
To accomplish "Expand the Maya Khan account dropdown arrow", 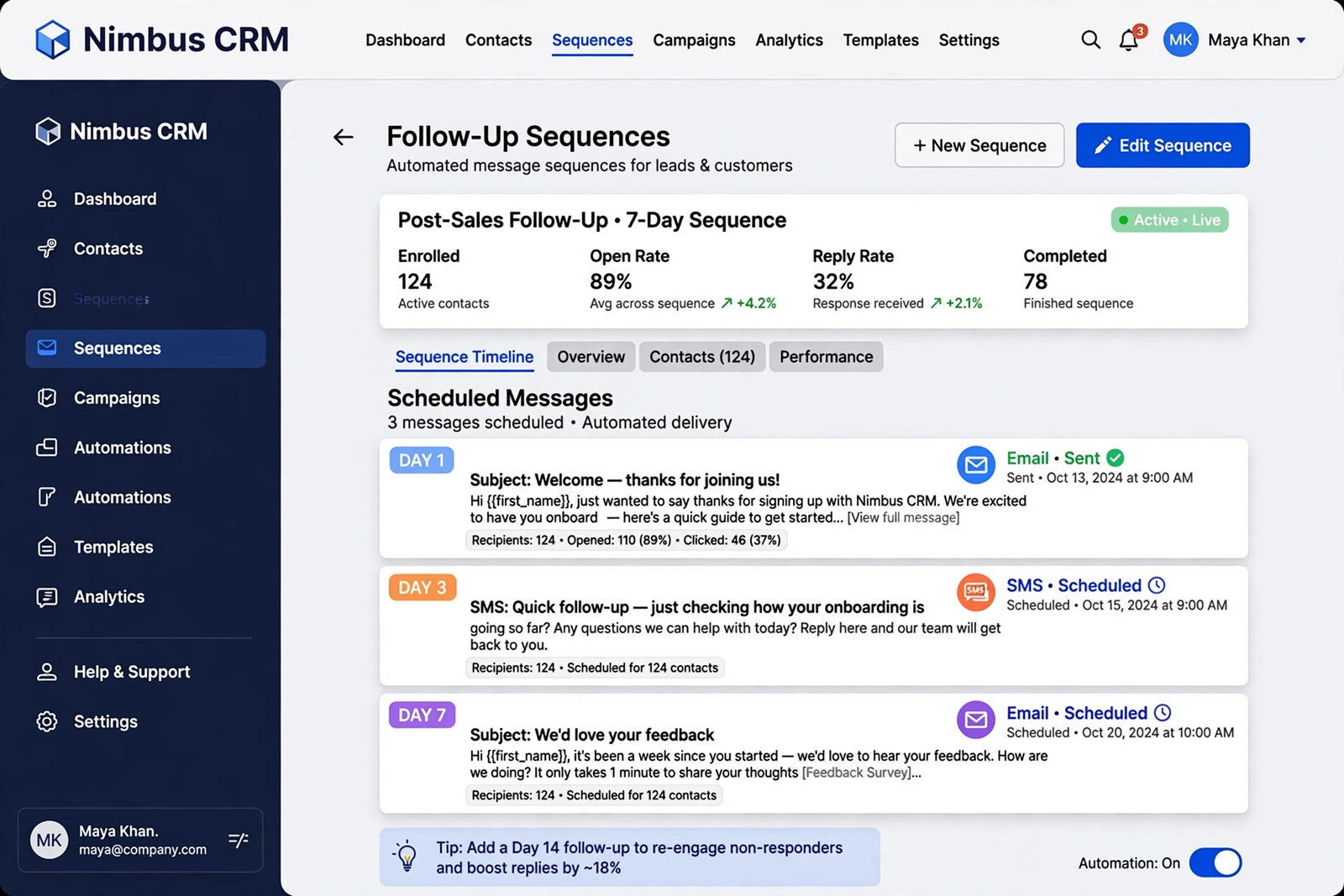I will (1301, 40).
